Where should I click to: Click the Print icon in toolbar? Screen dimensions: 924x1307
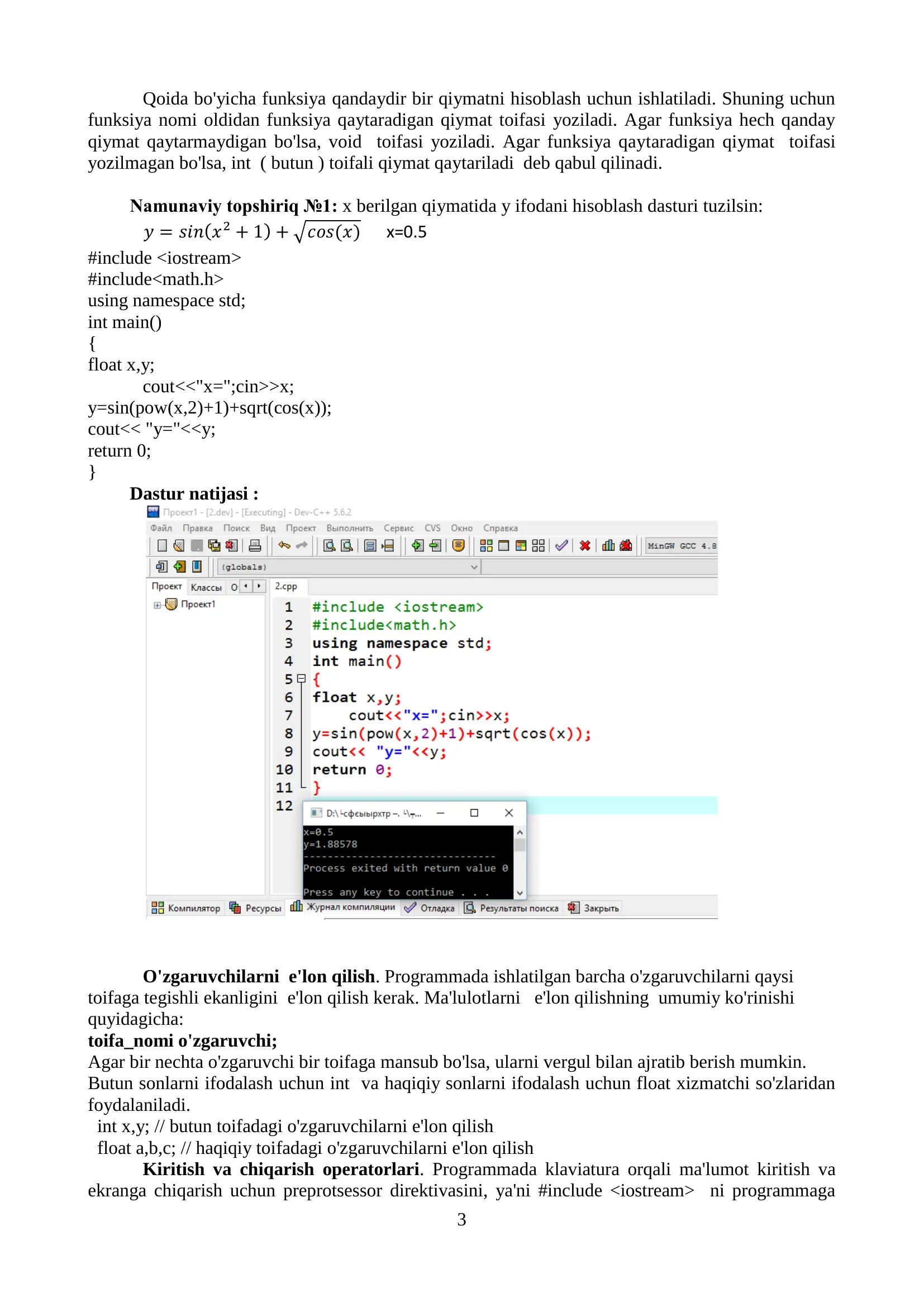point(255,546)
